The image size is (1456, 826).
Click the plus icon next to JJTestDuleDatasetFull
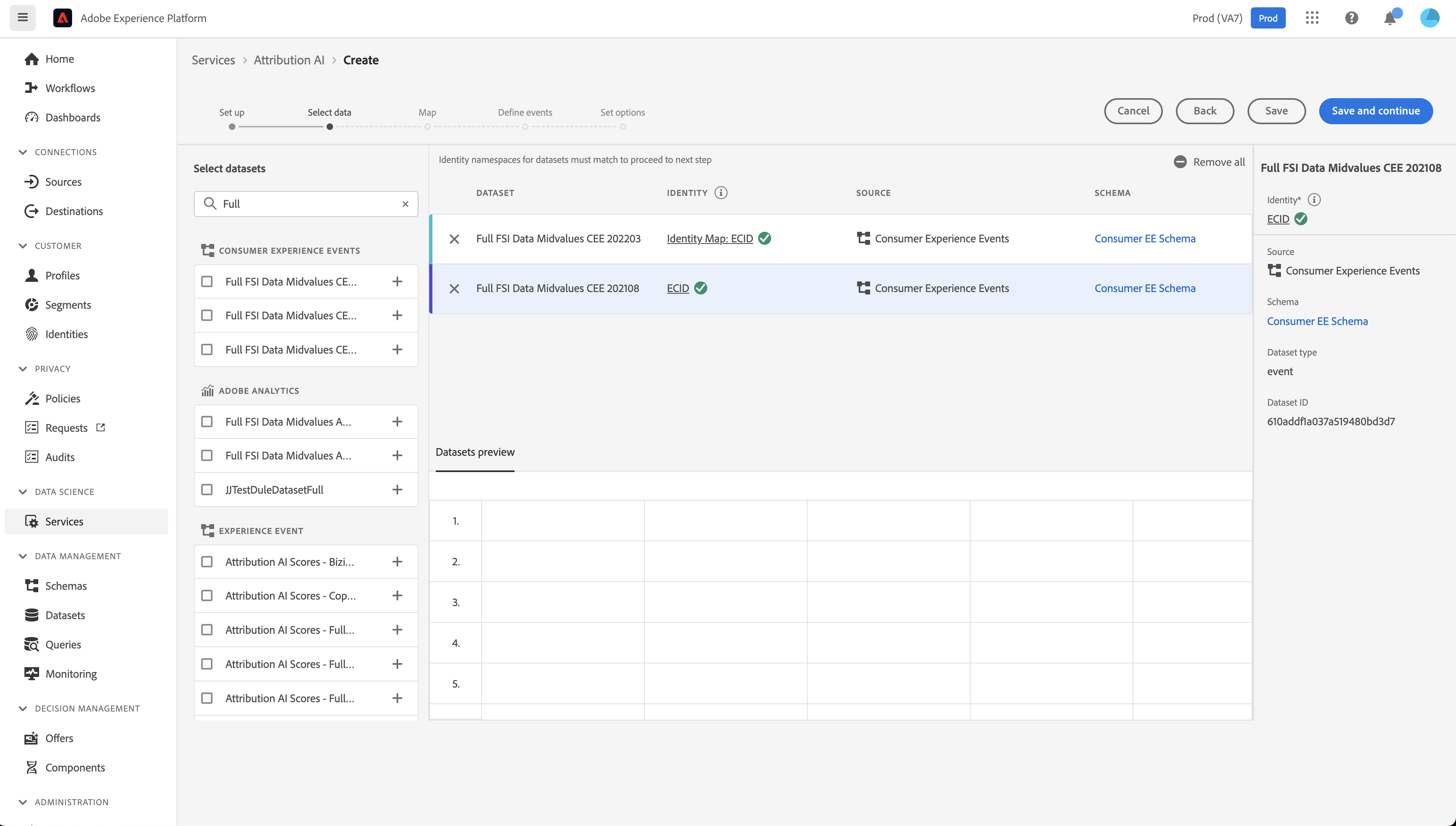click(397, 490)
